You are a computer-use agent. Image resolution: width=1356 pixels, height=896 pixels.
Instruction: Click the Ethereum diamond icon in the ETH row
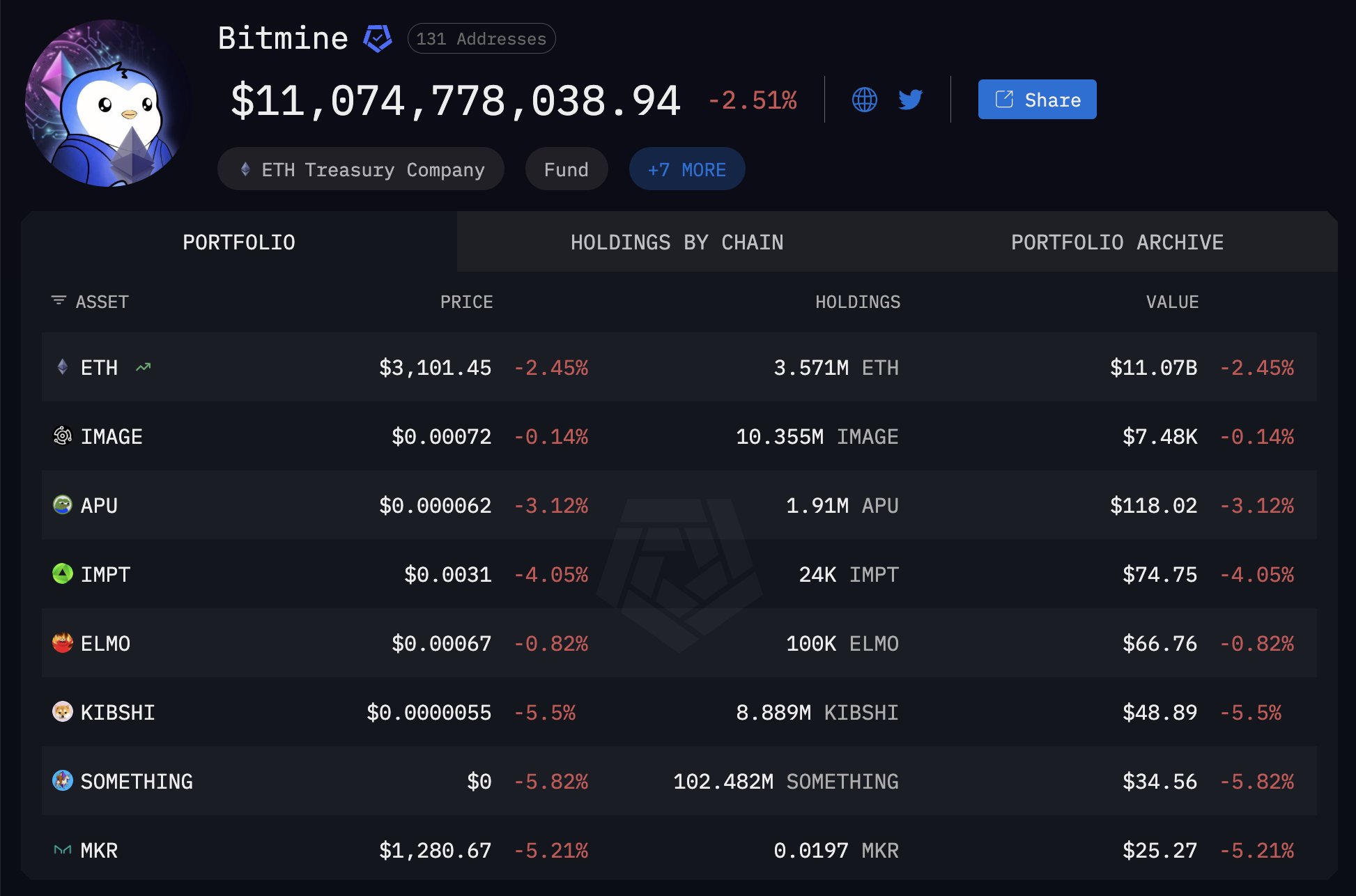(63, 367)
